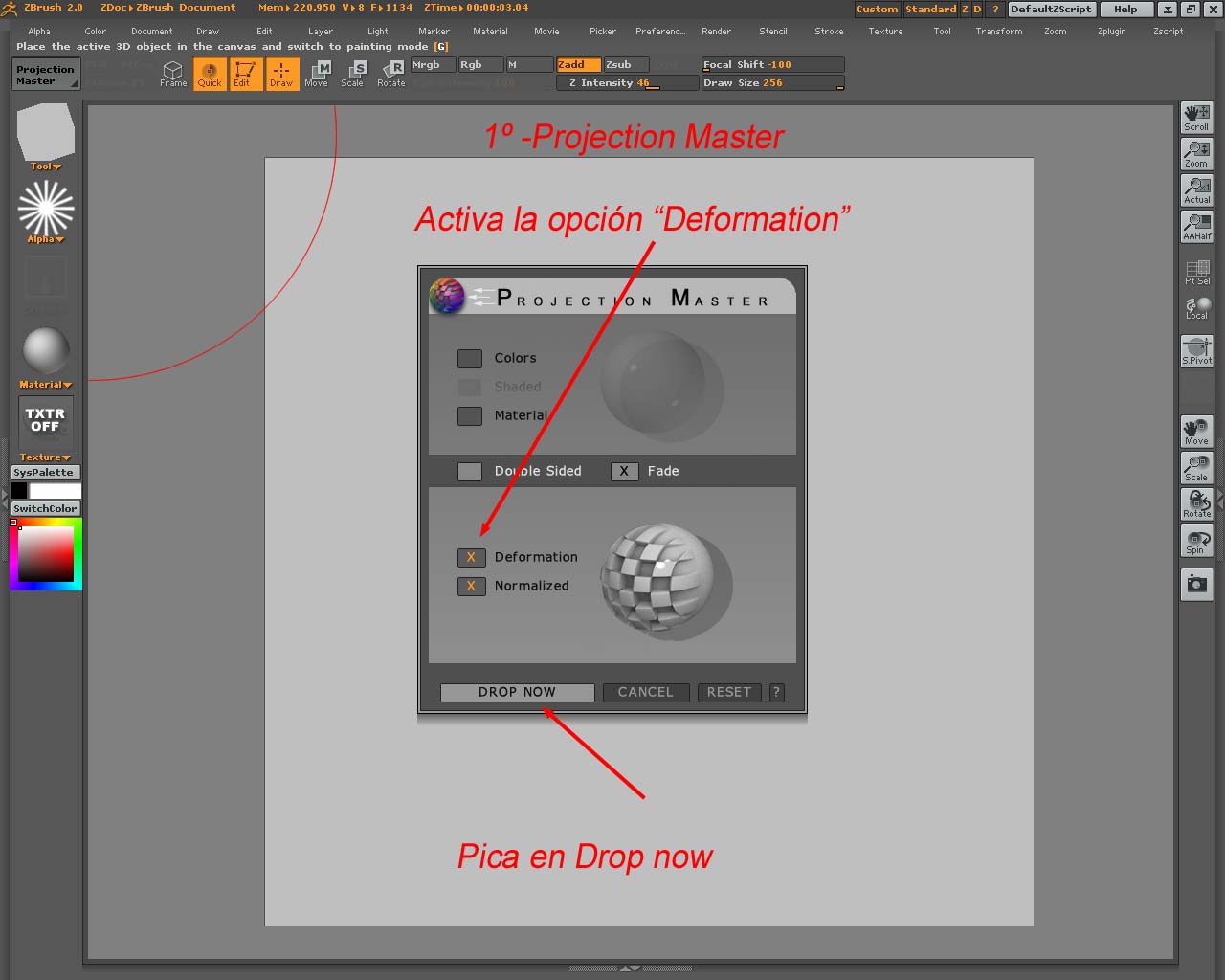
Task: Click the RESET button
Action: [729, 692]
